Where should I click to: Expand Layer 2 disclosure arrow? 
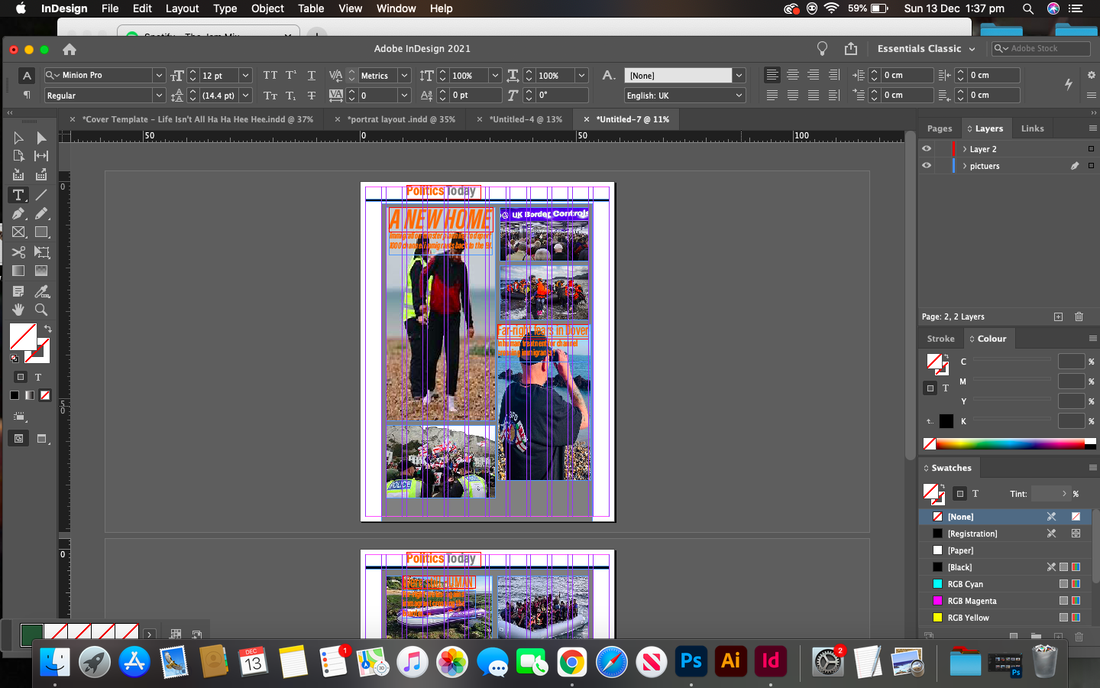tap(965, 149)
